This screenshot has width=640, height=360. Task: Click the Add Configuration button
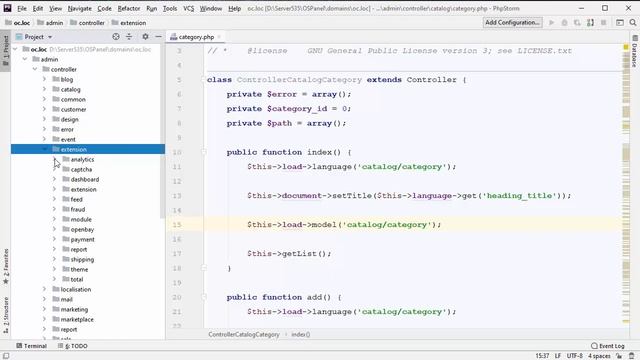513,22
